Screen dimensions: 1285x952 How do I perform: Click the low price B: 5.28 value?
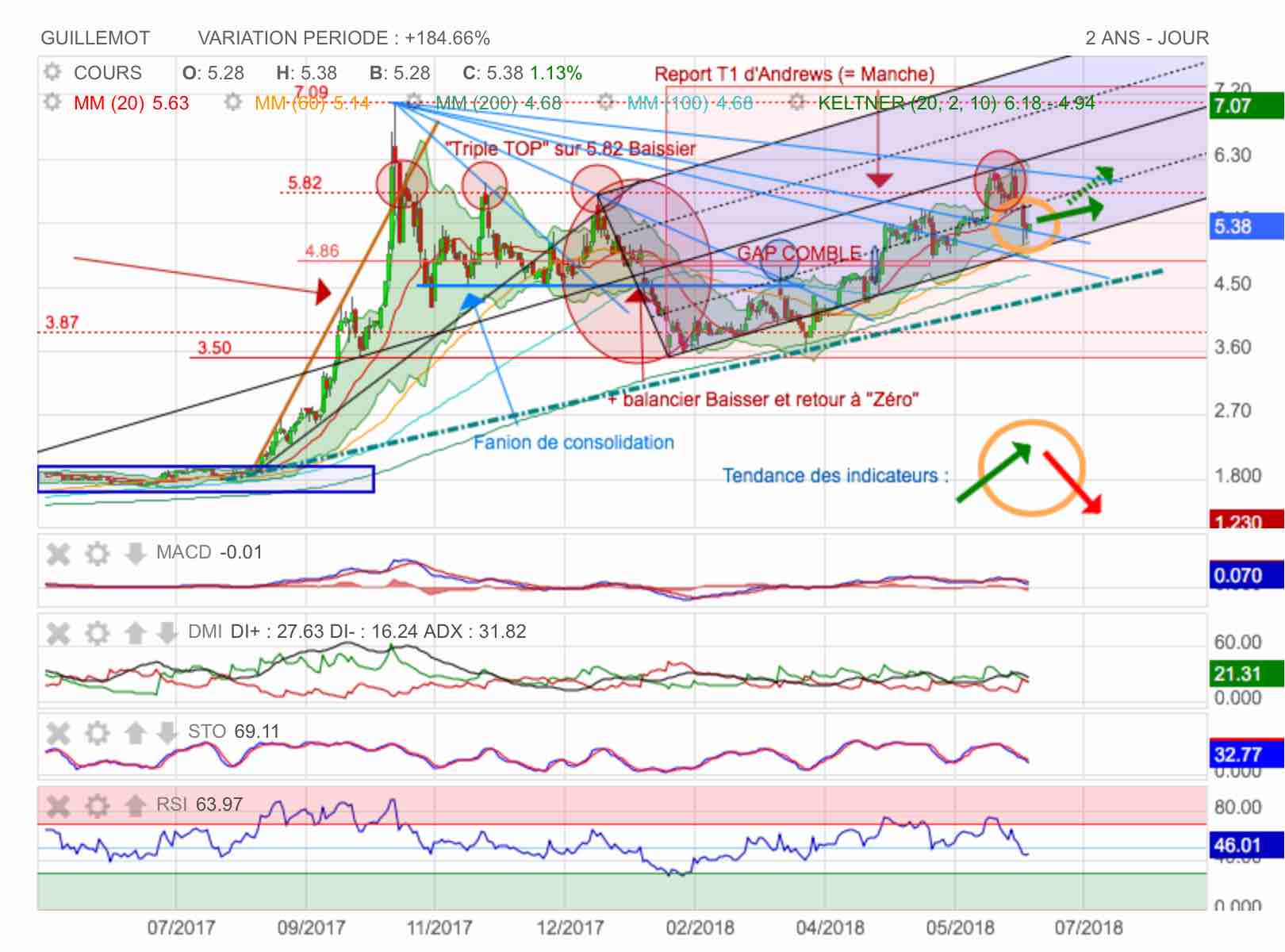[x=400, y=73]
